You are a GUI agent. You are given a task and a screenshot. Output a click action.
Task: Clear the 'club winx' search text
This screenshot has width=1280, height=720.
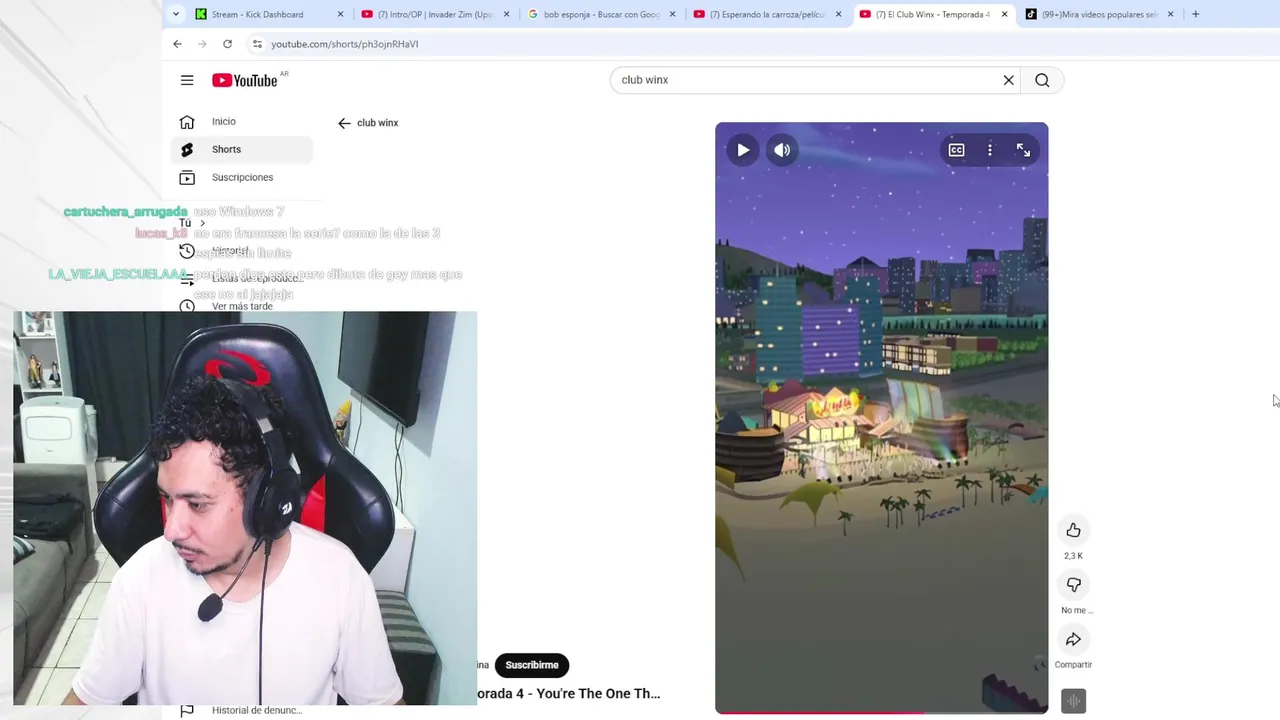pyautogui.click(x=1008, y=80)
